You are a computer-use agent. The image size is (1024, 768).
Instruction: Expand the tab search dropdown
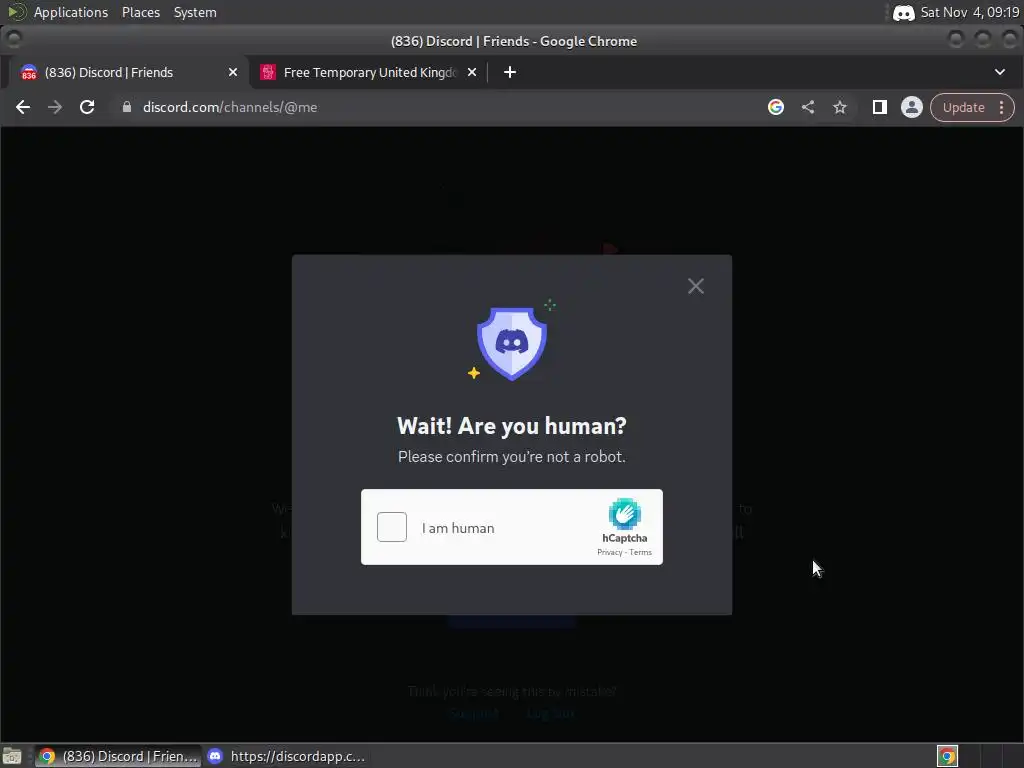1000,72
